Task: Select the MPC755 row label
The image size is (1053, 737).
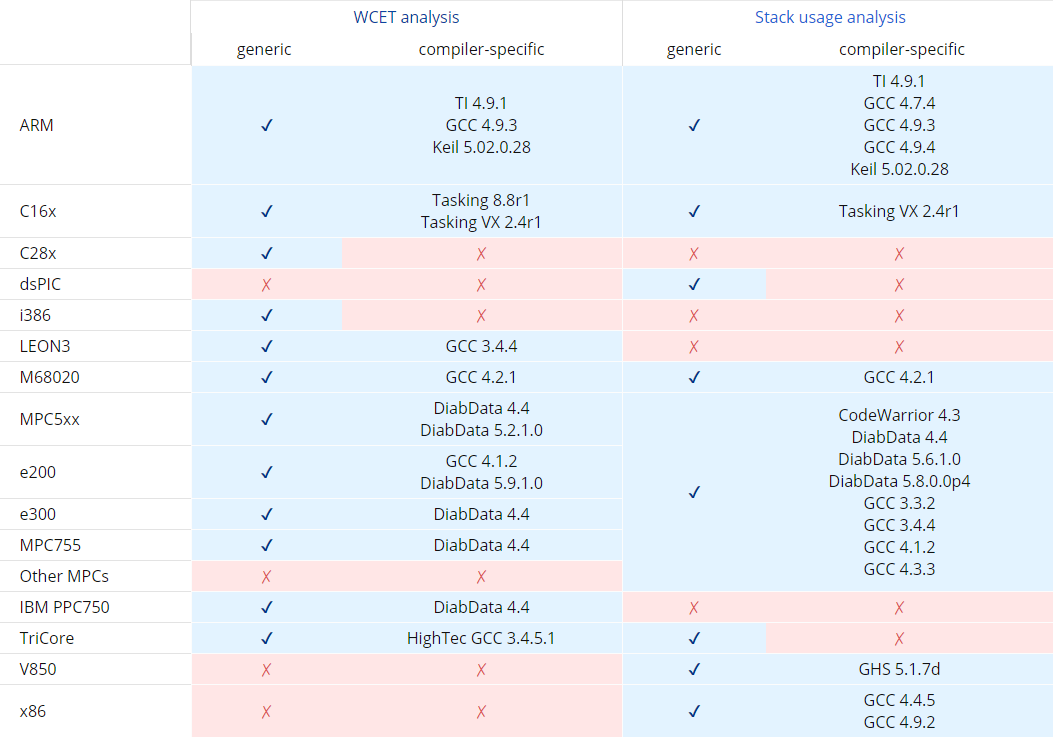Action: tap(50, 545)
